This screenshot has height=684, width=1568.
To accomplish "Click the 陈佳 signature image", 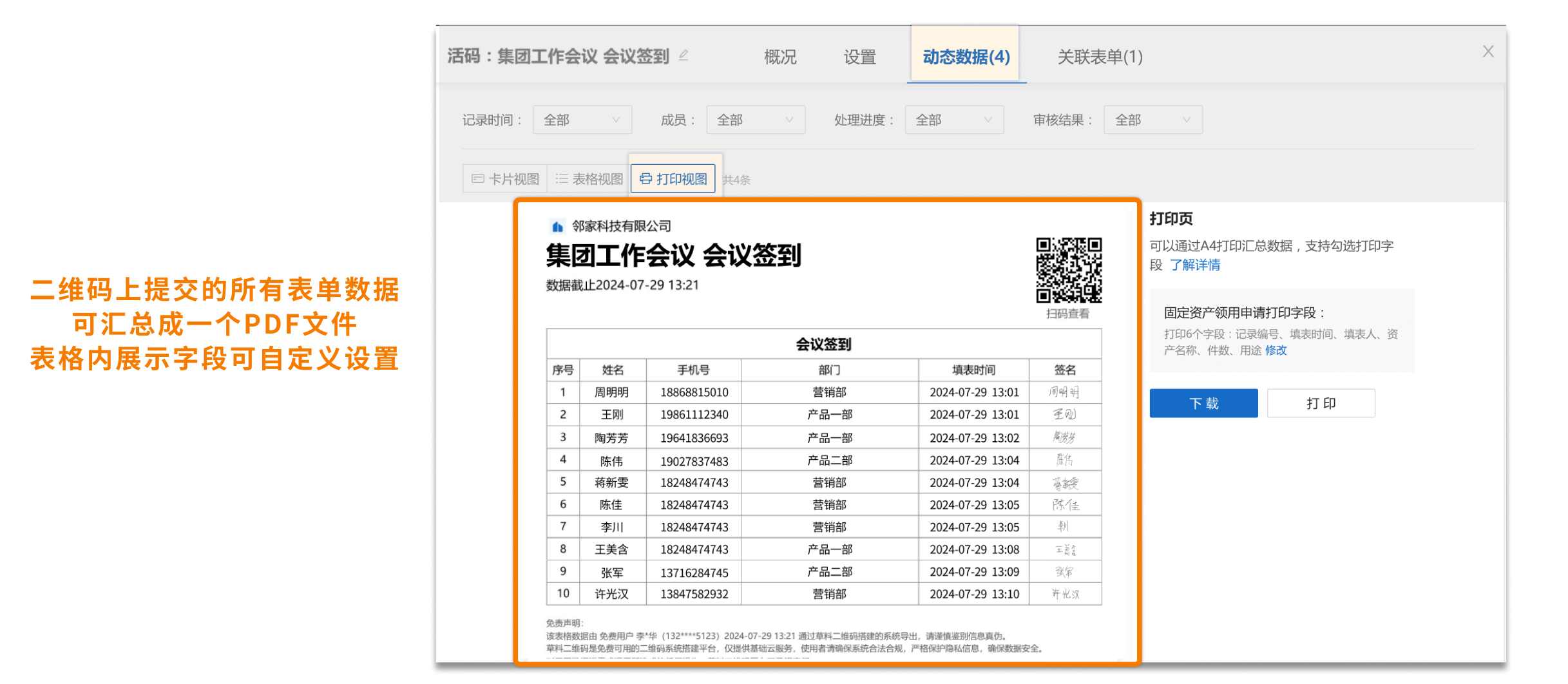I will pos(1066,504).
